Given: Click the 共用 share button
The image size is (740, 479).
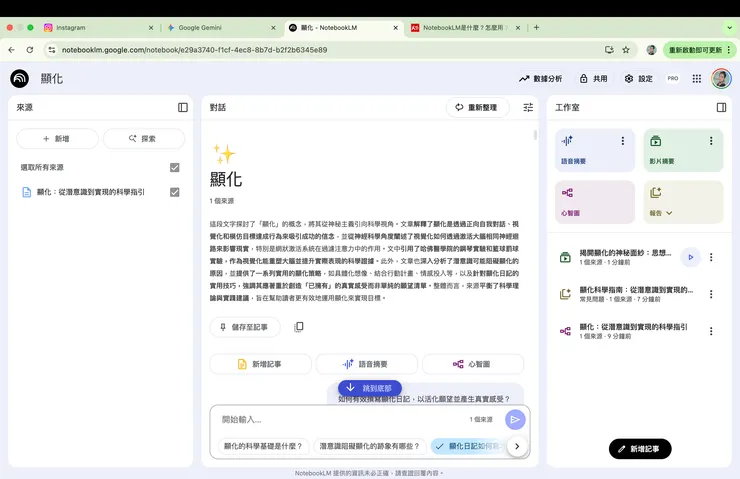Looking at the screenshot, I should pos(594,79).
